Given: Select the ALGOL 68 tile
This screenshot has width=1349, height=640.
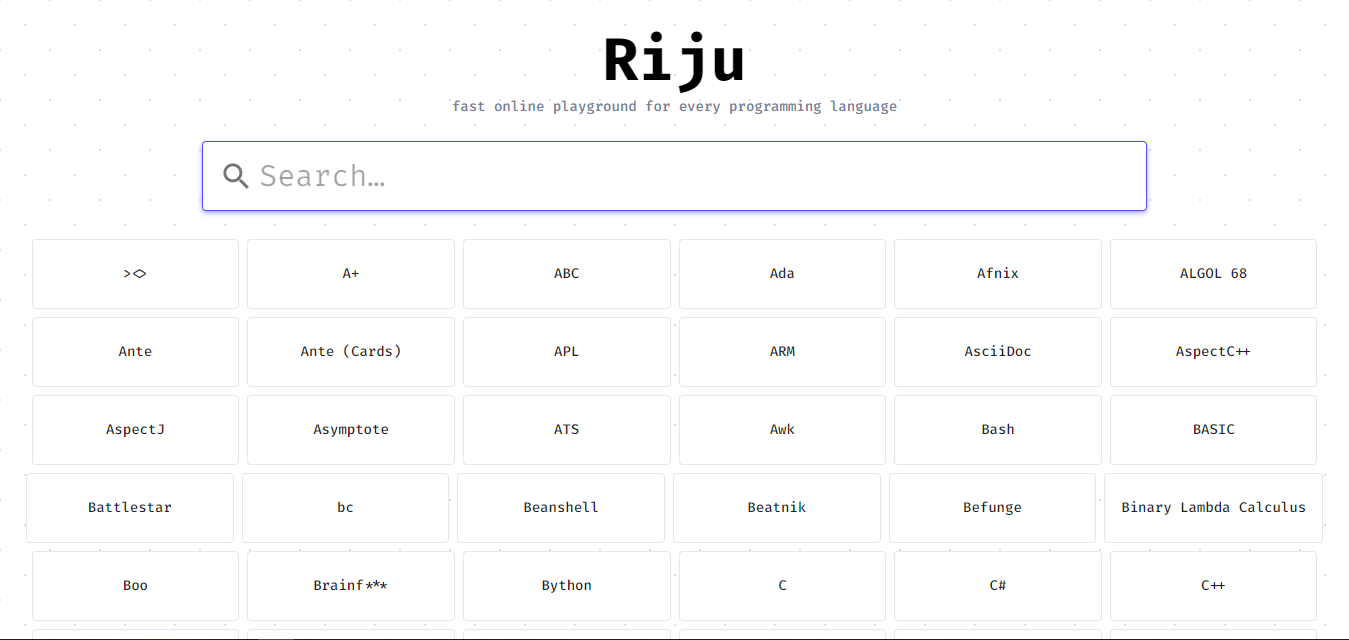Looking at the screenshot, I should [x=1212, y=273].
